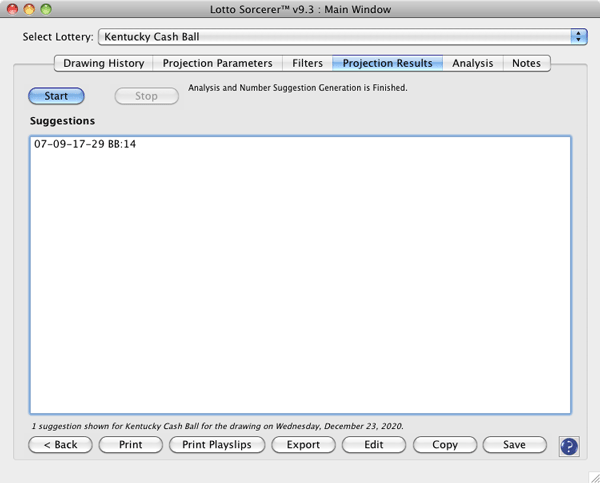Go to the Filters tab
The width and height of the screenshot is (600, 483).
pos(307,63)
